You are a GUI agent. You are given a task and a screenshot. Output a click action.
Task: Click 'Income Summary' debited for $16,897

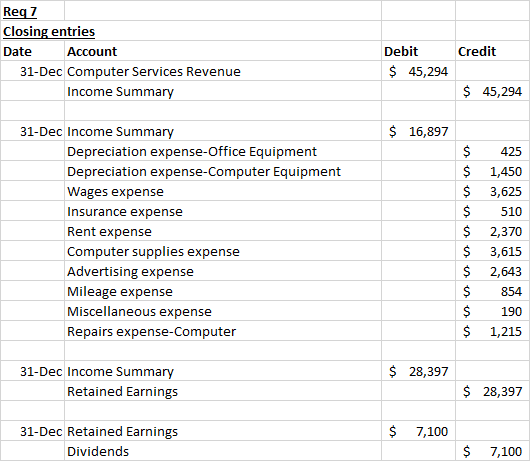point(223,131)
